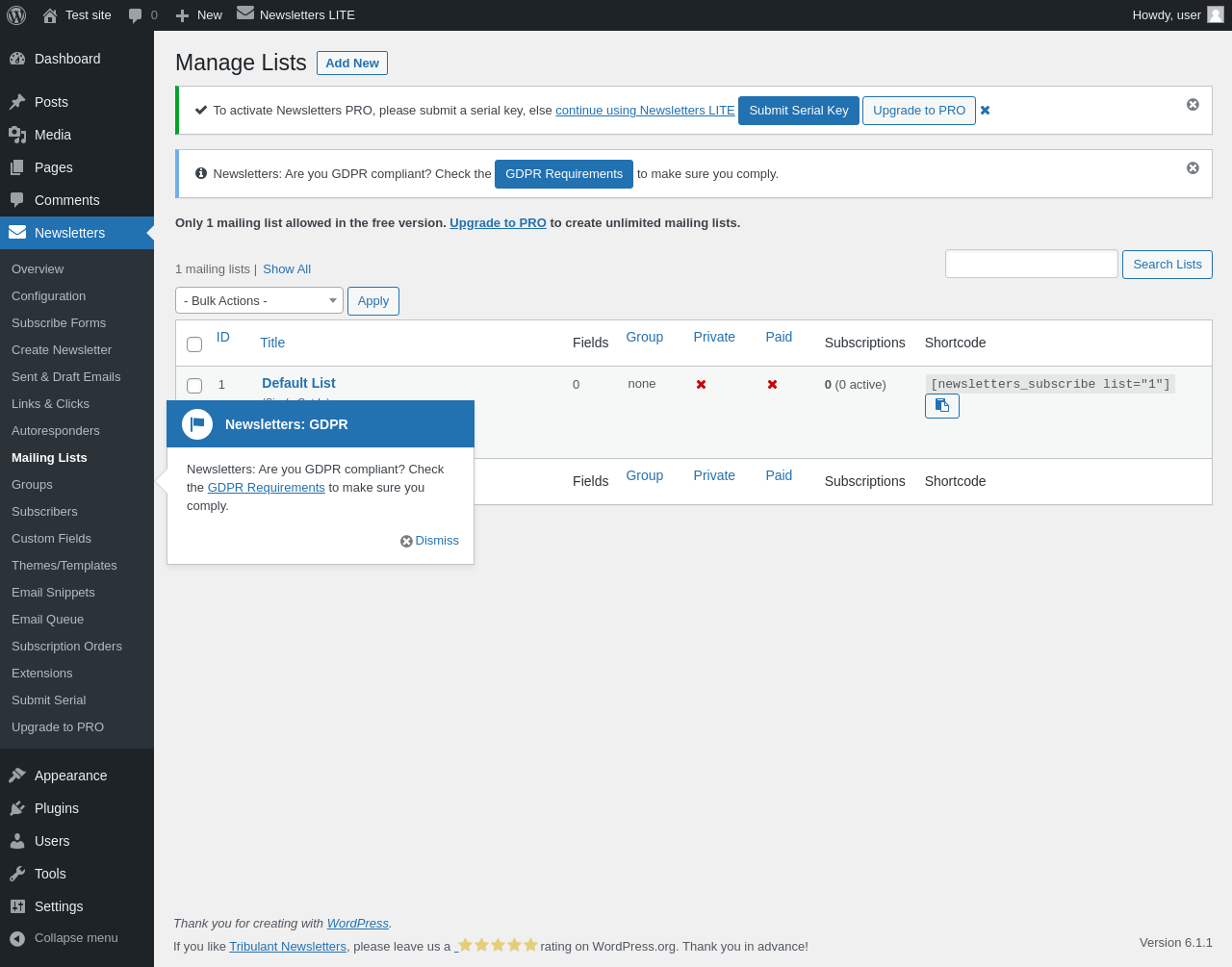Open Mailing Lists submenu item
Image resolution: width=1232 pixels, height=967 pixels.
[x=49, y=458]
